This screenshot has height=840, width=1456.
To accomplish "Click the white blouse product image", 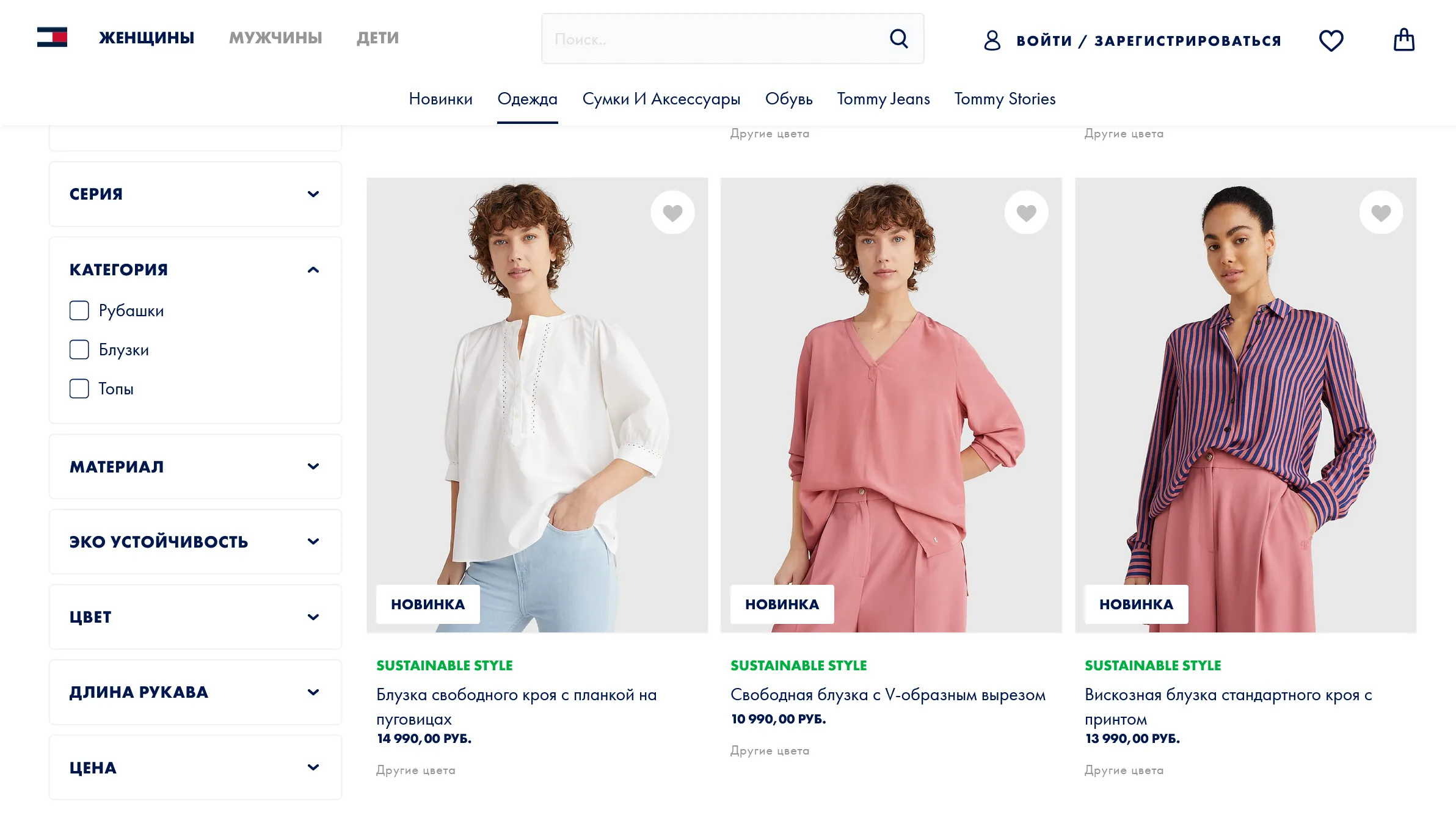I will 537,405.
